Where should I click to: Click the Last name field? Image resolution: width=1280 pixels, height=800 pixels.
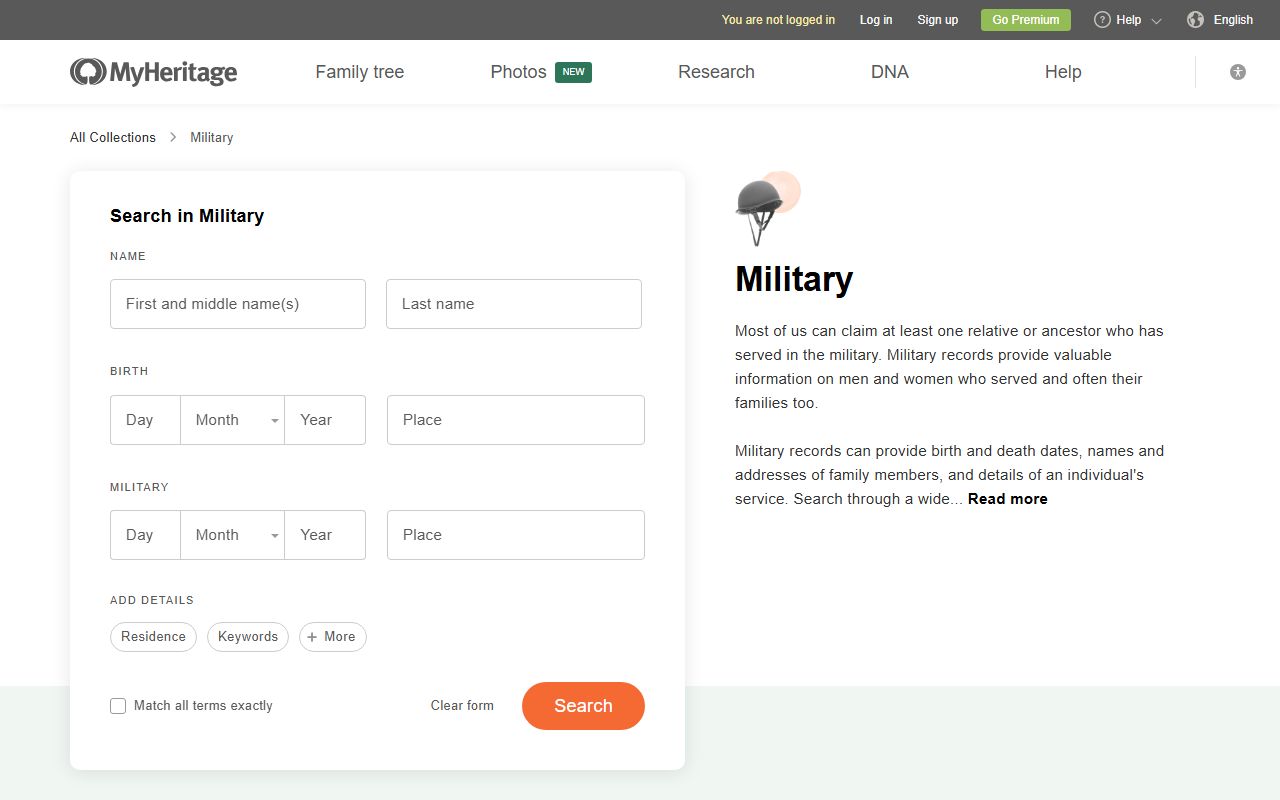click(514, 304)
